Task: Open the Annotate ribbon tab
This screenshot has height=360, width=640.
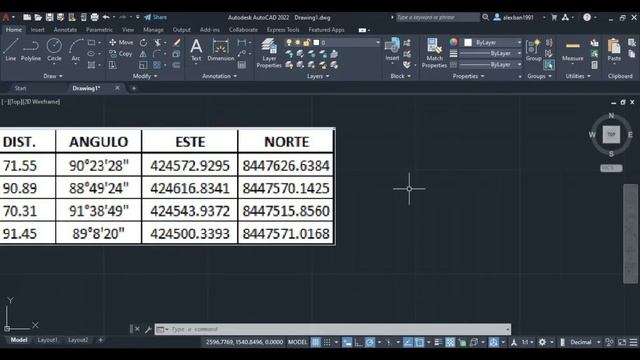Action: [65, 30]
